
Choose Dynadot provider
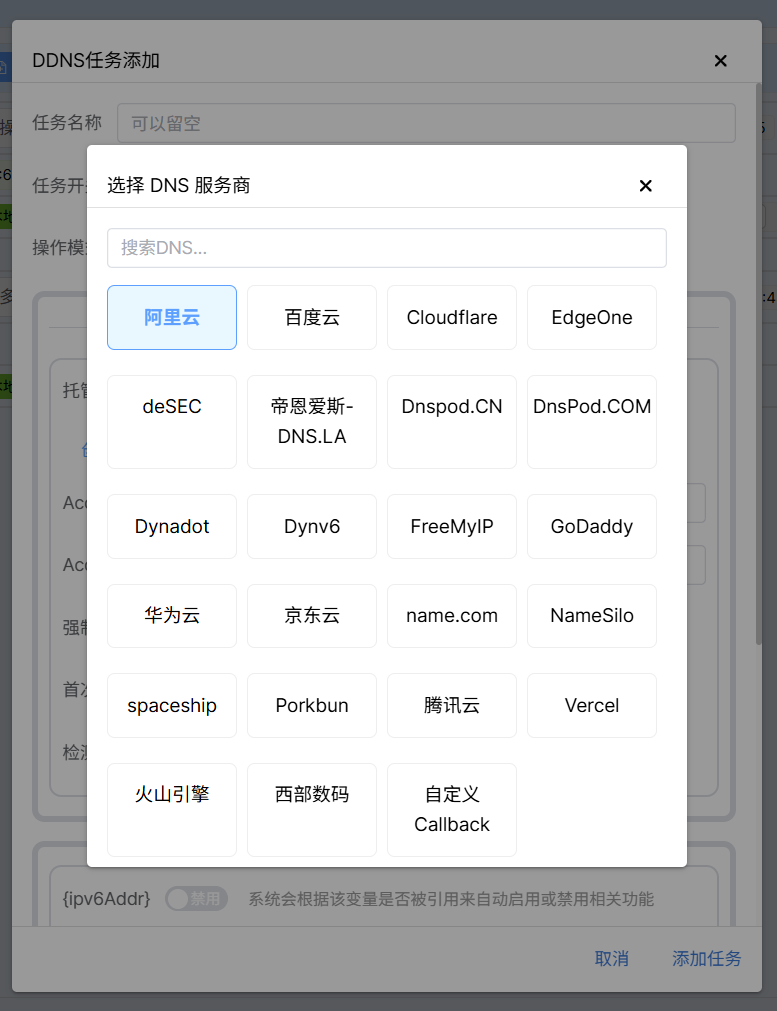tap(172, 526)
